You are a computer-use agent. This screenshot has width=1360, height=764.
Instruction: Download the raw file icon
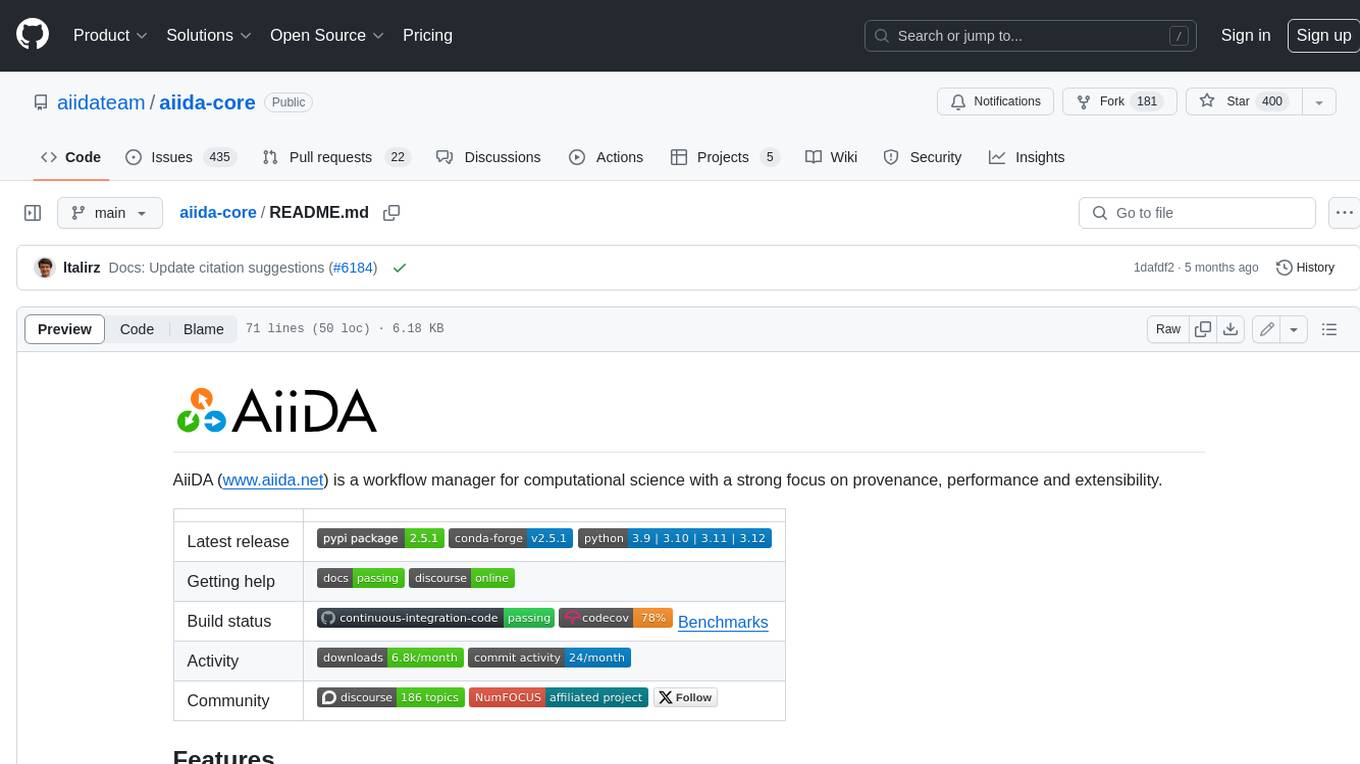(x=1231, y=329)
